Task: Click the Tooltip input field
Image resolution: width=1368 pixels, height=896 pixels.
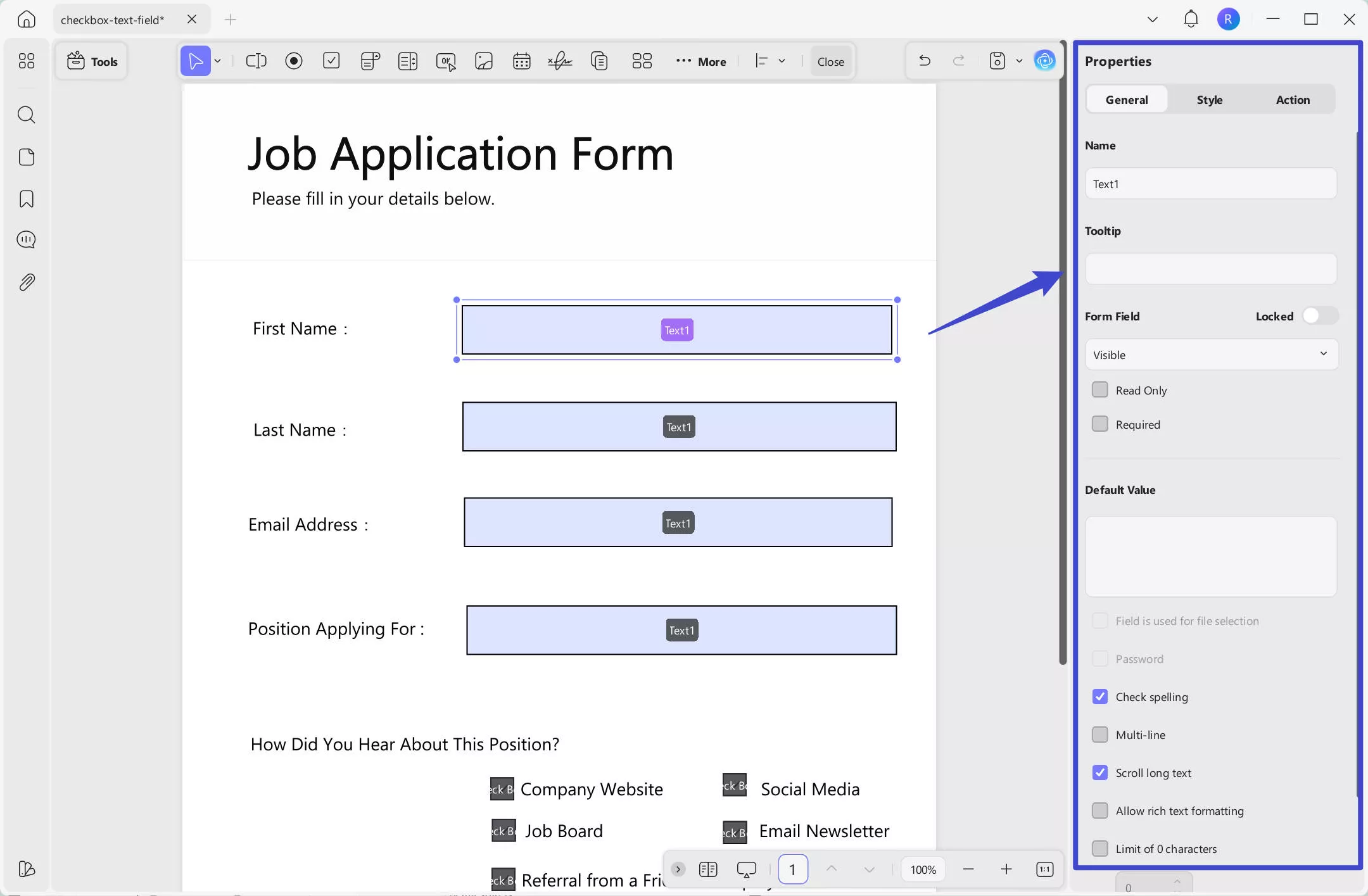Action: 1211,269
